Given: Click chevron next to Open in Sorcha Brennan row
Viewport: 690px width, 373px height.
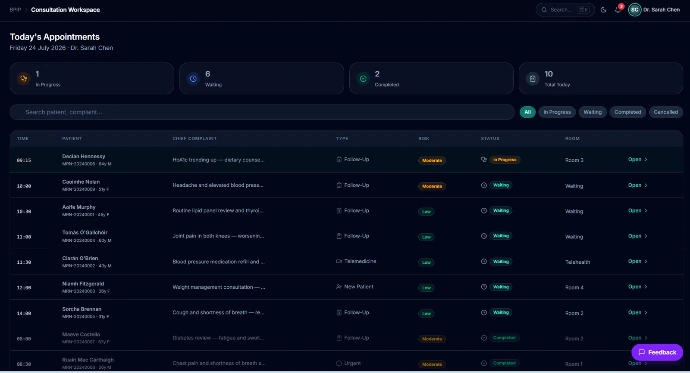Looking at the screenshot, I should point(646,312).
